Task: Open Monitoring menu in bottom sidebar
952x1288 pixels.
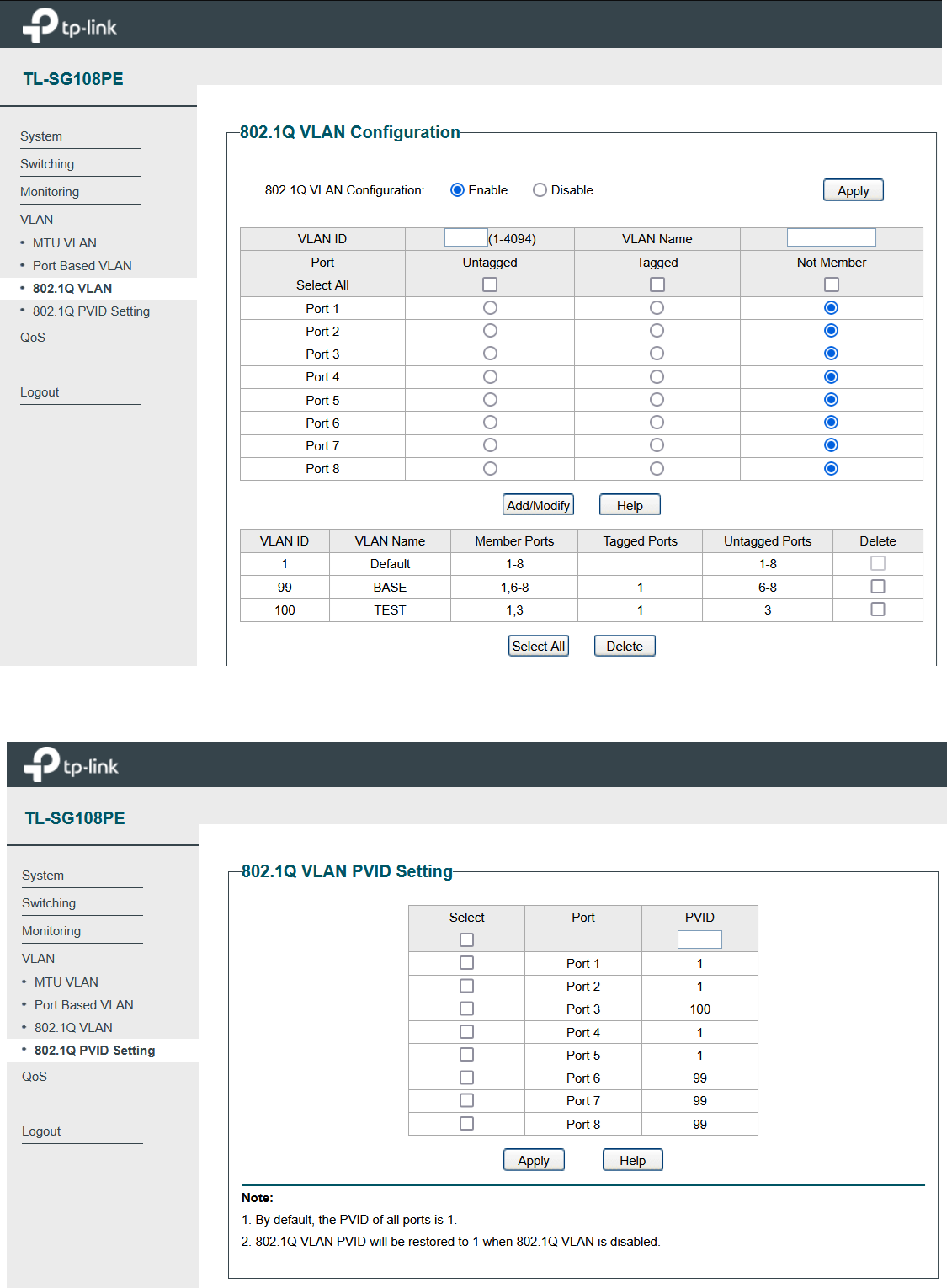Action: [x=51, y=931]
